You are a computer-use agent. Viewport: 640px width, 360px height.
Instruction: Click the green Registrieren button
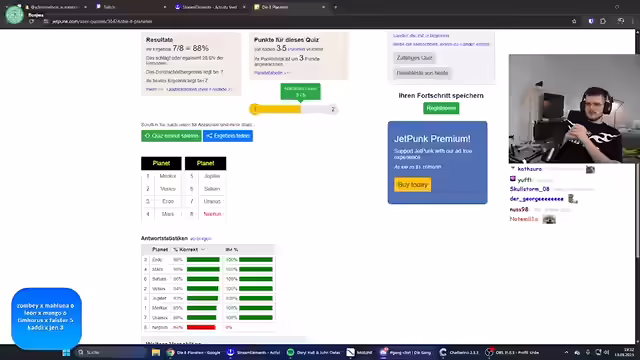coord(441,108)
